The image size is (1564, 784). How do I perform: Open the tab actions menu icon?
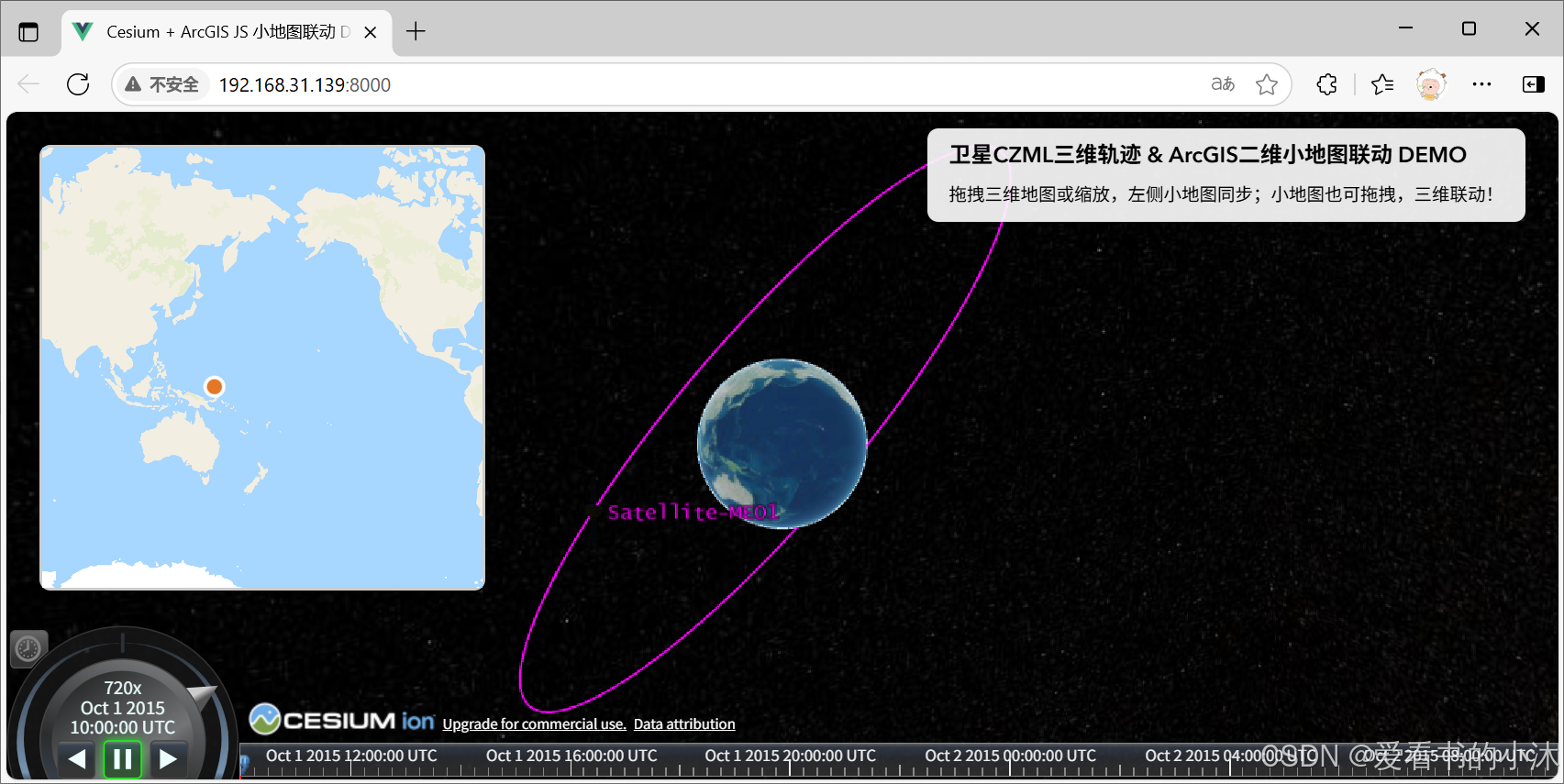coord(28,32)
